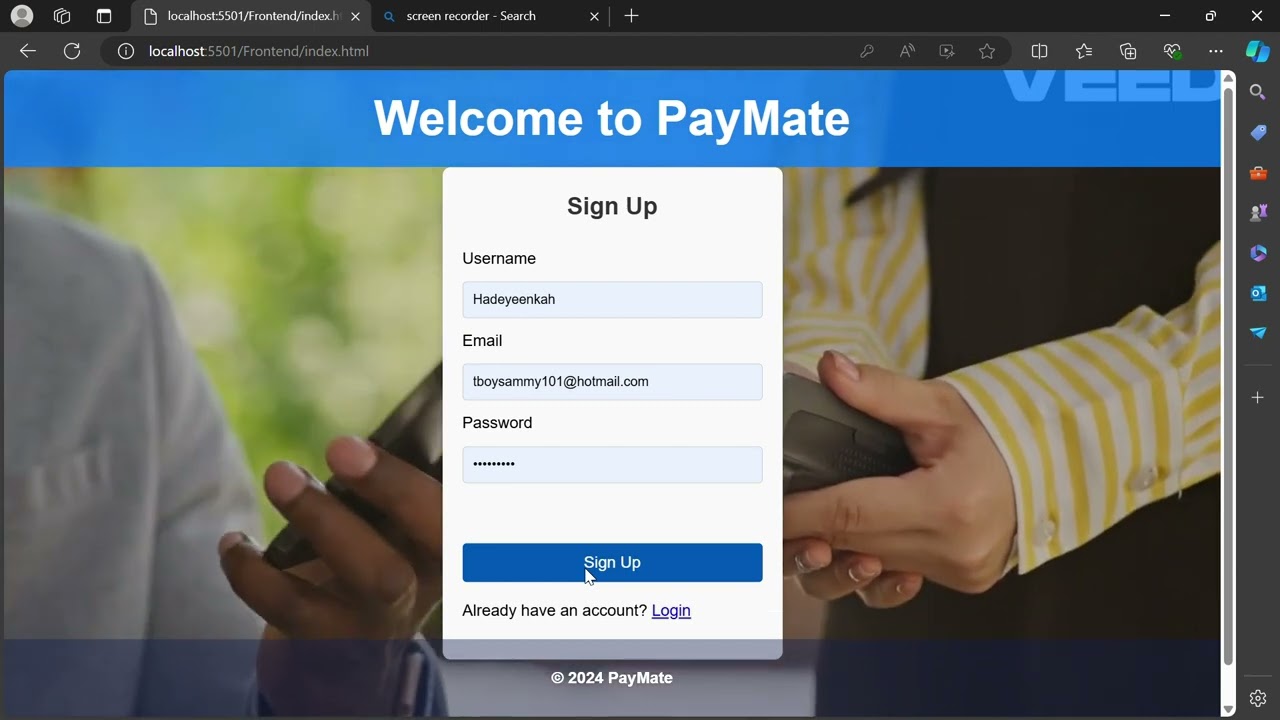Restore down the browser window

[1211, 16]
